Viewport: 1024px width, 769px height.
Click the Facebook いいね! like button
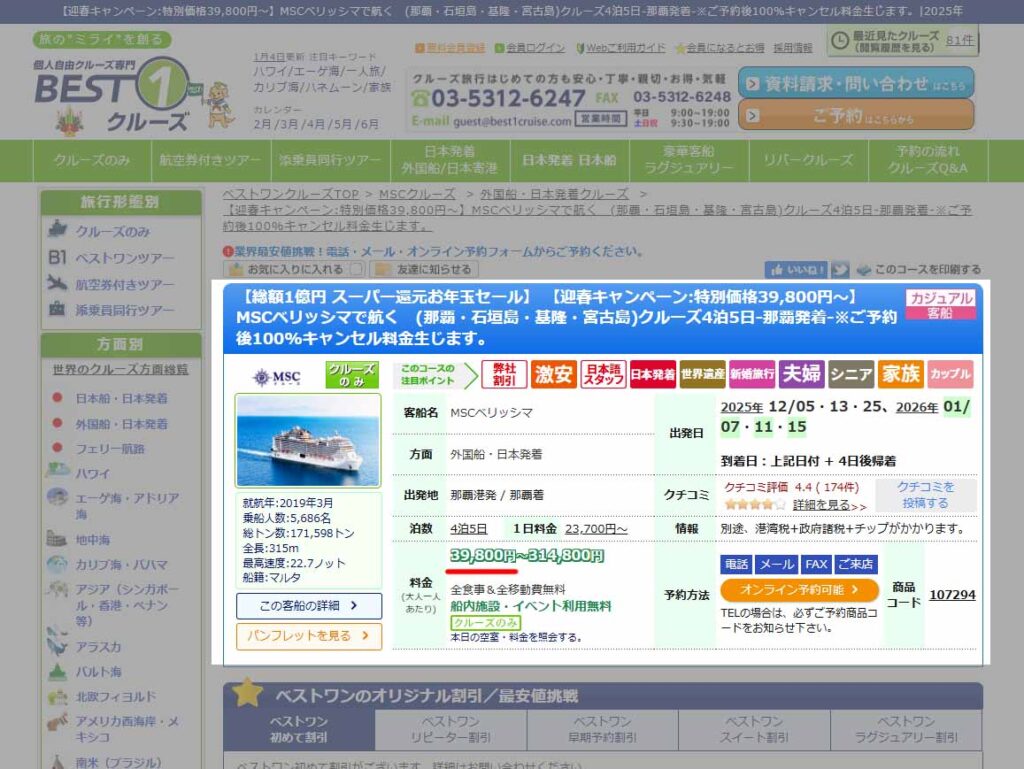click(796, 269)
